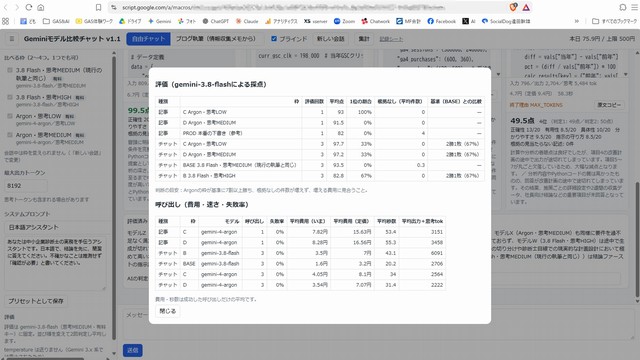Check 3.8 Flash・思考MEDIUM model option
Screen dimensions: 640x360
click(10, 70)
